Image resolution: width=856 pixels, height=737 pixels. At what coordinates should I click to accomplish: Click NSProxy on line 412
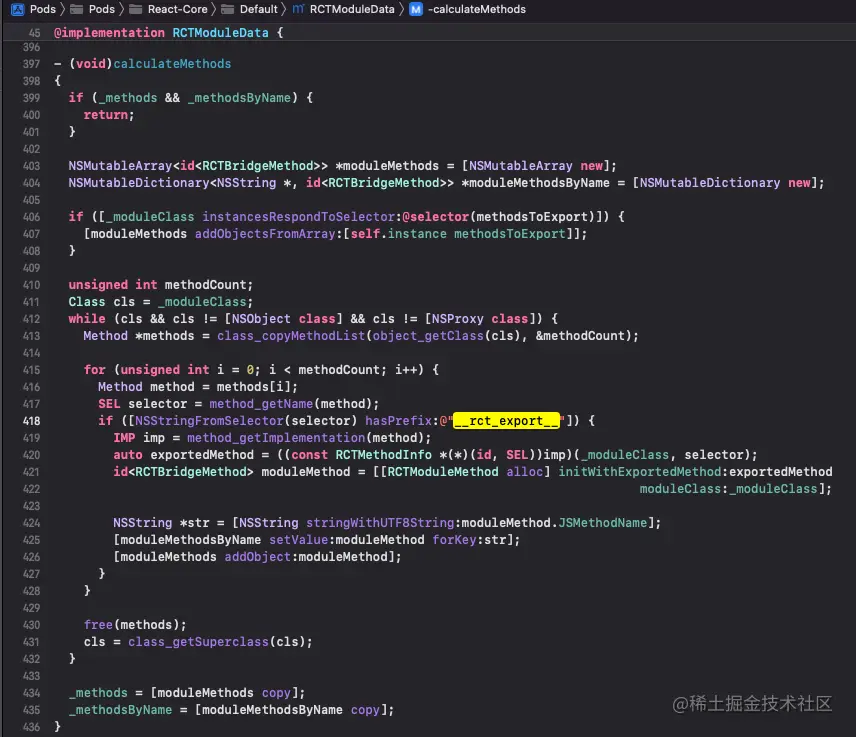click(457, 319)
